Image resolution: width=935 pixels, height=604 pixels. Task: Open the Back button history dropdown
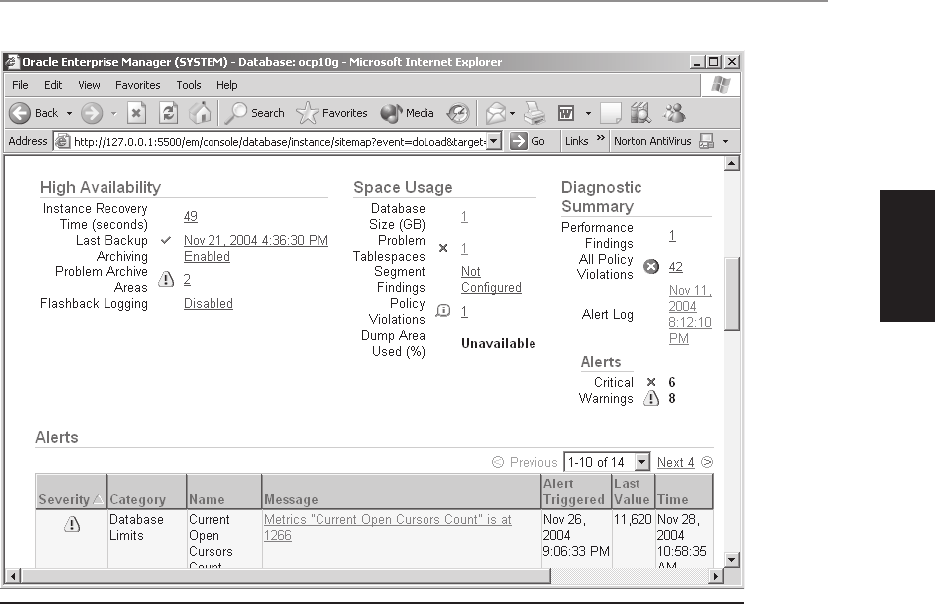point(69,113)
